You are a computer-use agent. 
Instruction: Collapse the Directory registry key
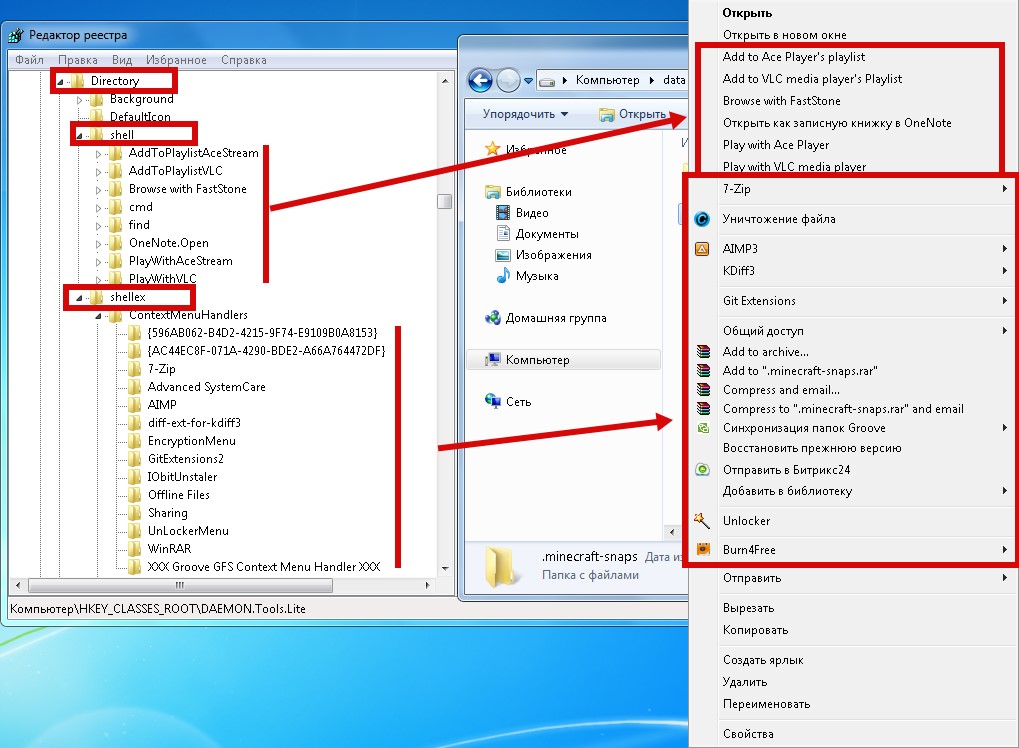pos(61,81)
